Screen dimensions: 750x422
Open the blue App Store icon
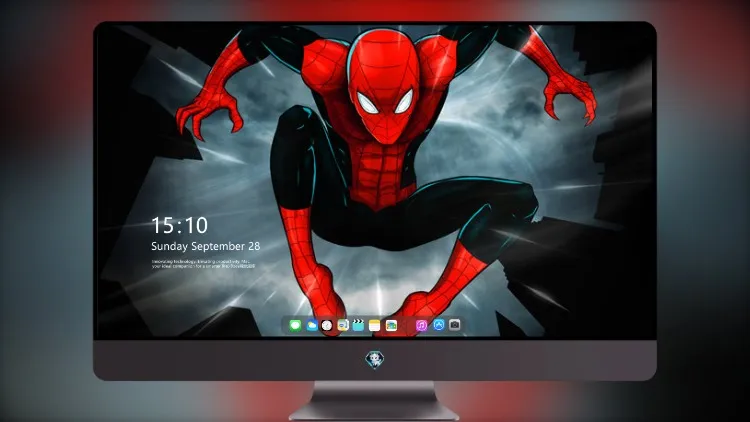439,325
